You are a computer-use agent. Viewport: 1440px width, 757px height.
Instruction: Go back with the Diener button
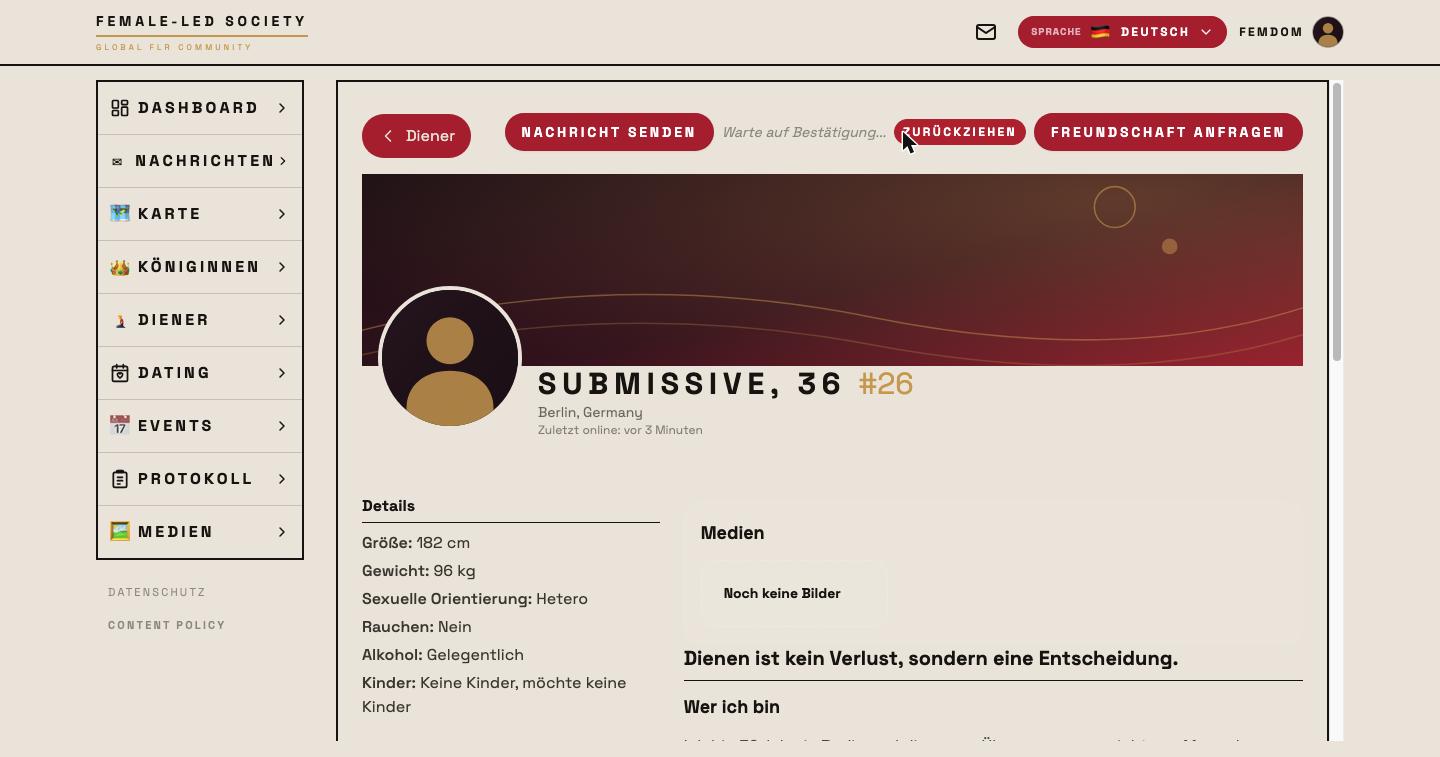point(416,136)
